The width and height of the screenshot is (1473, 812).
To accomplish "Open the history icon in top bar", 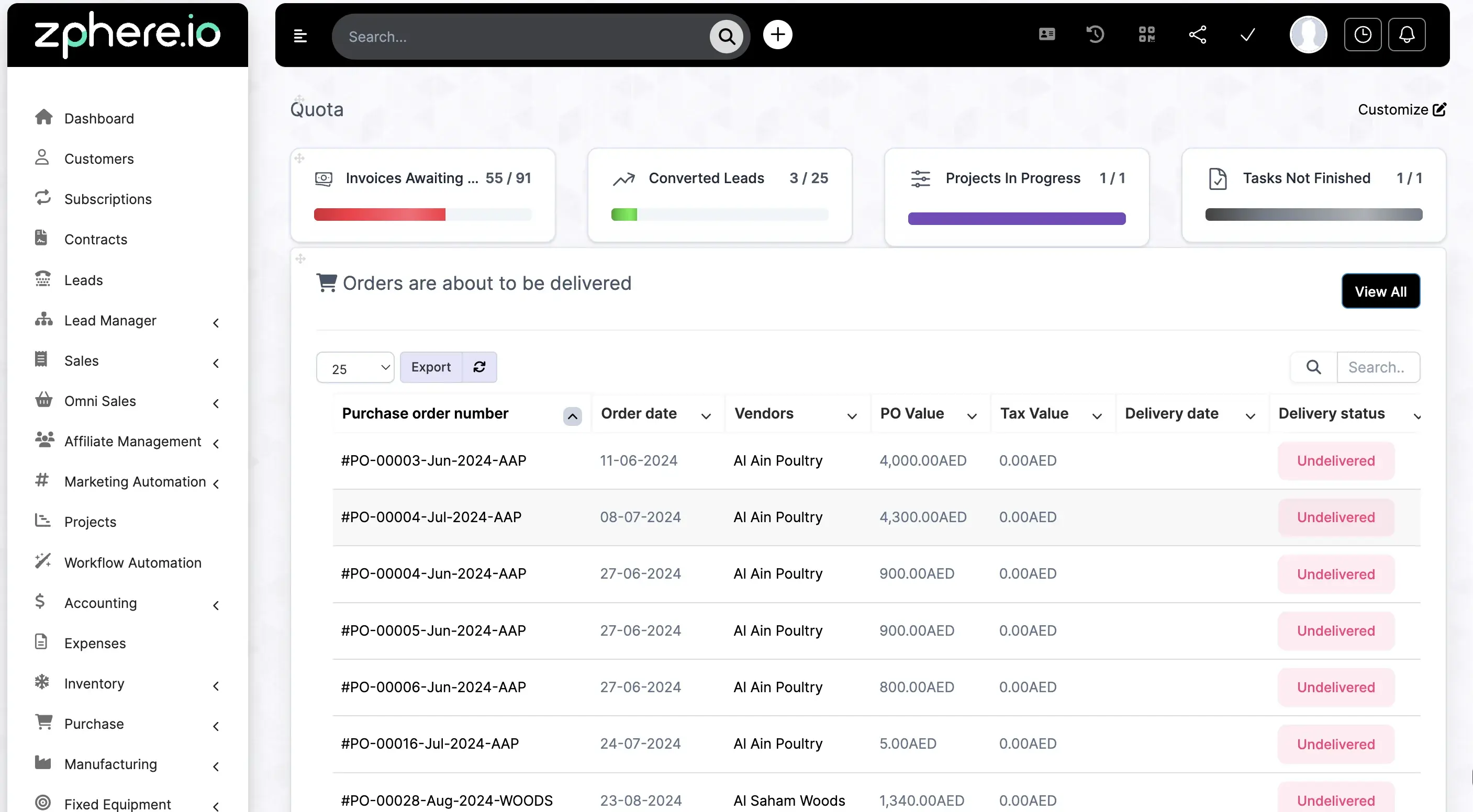I will tap(1095, 35).
